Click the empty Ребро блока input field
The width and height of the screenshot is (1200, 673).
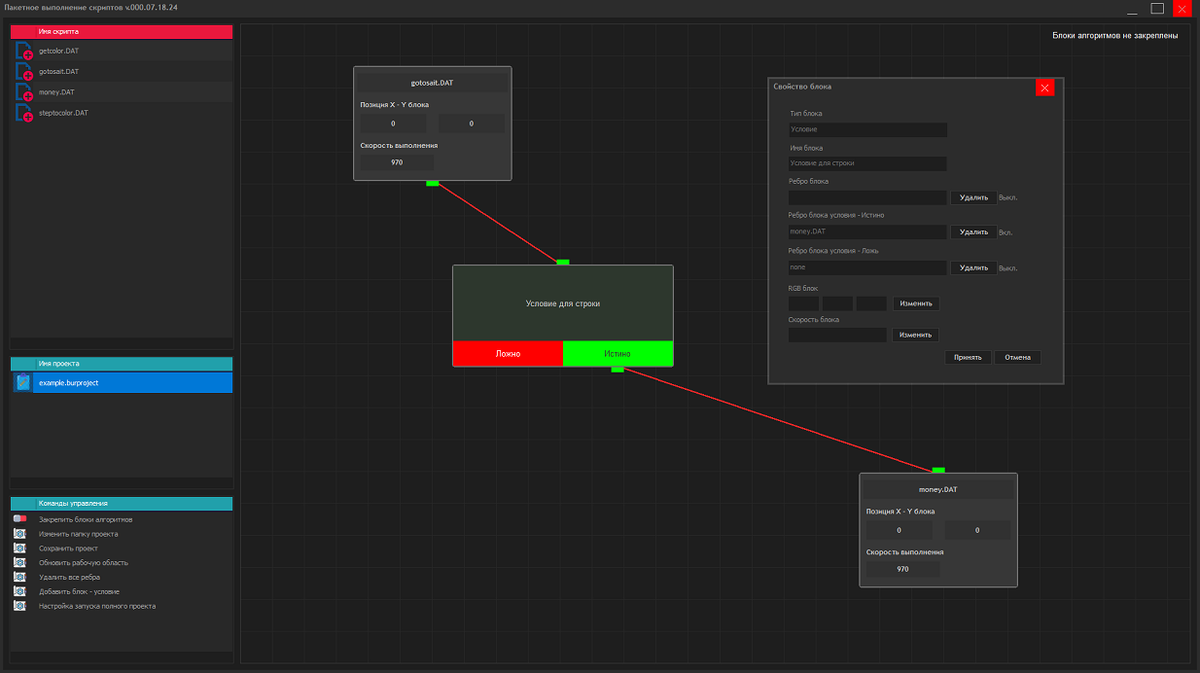[x=867, y=198]
